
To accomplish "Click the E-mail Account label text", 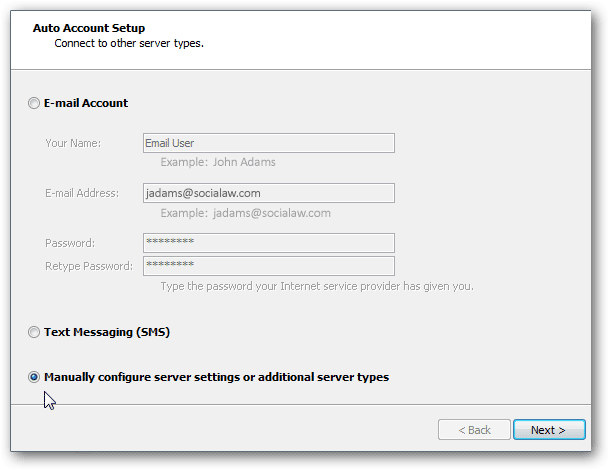I will coord(86,103).
